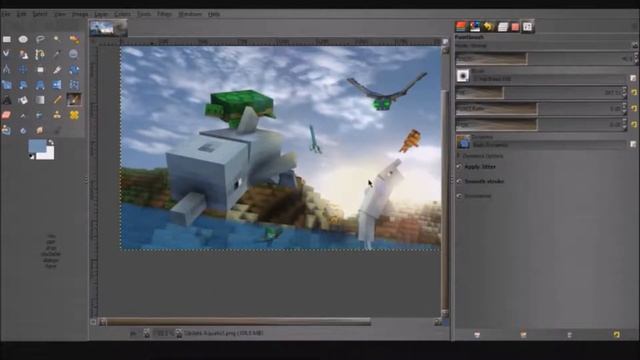Select the Color Picker eyedropper tool
The image size is (640, 360).
[57, 54]
